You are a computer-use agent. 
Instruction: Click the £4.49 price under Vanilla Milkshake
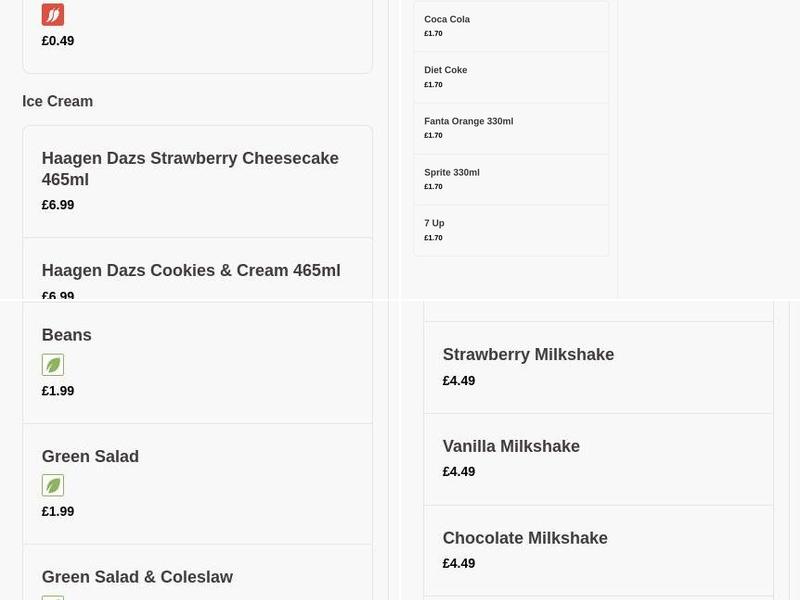(x=459, y=472)
